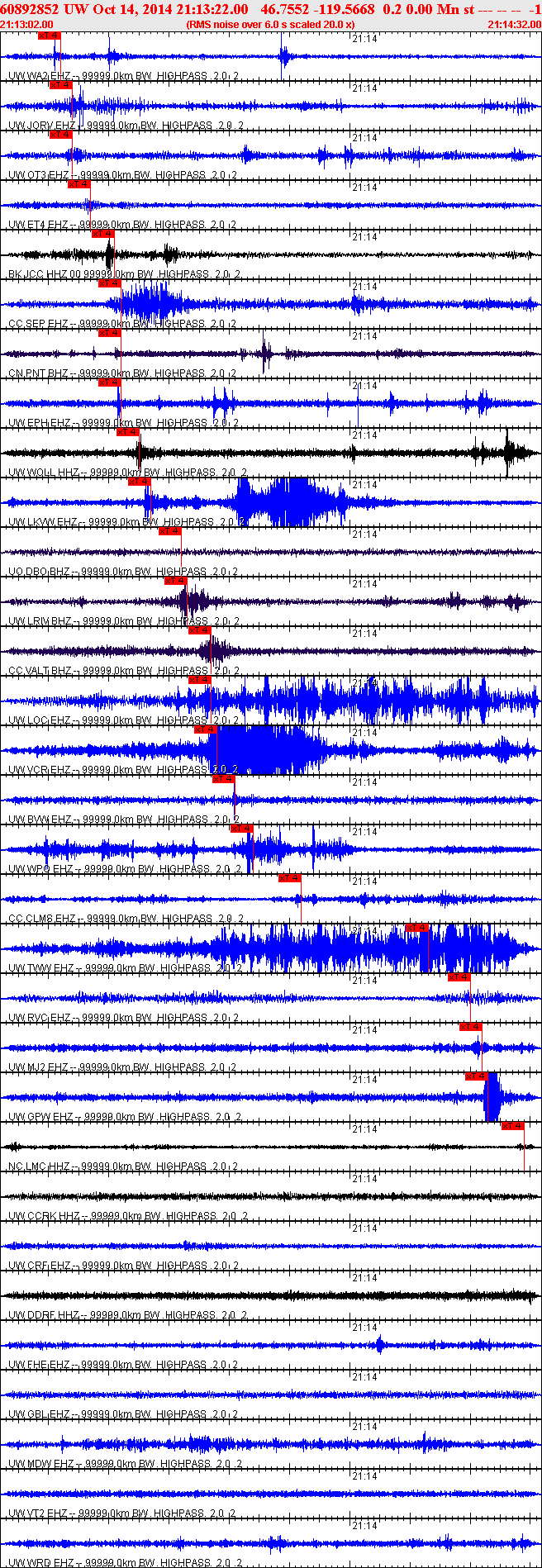Select the UW.WRD EHZ station label
The image size is (542, 1568).
click(40, 1563)
